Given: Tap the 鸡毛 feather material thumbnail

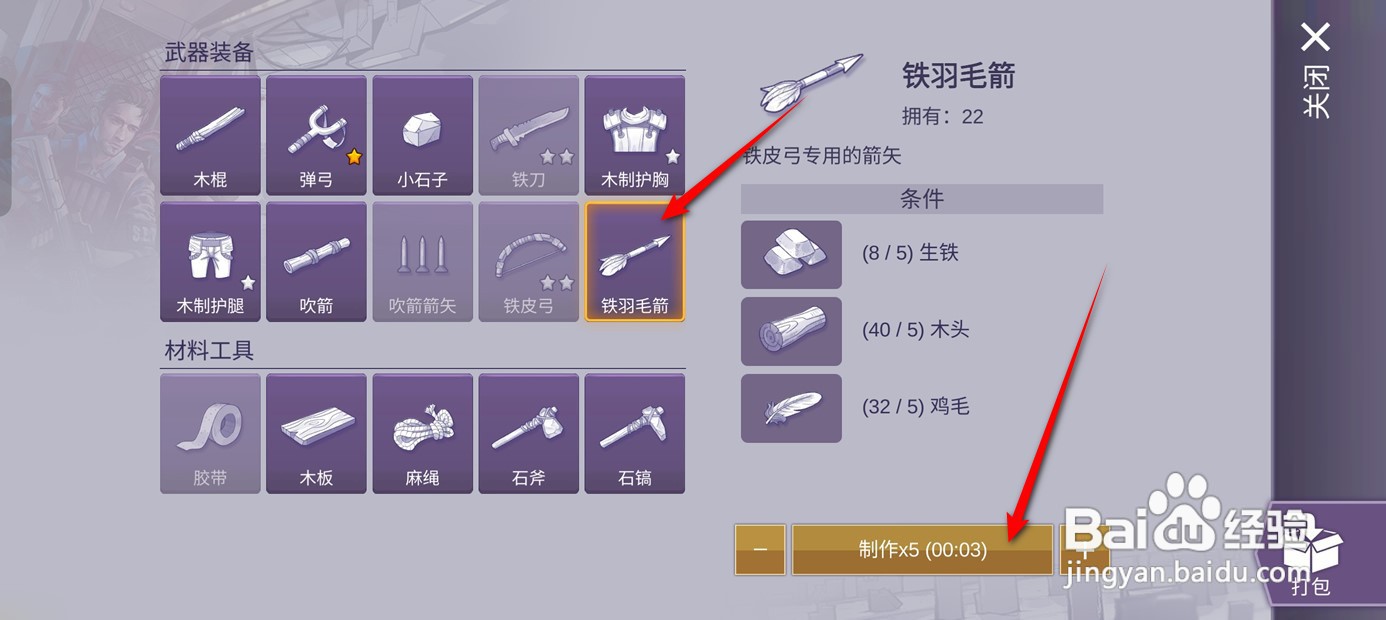Looking at the screenshot, I should coord(791,408).
